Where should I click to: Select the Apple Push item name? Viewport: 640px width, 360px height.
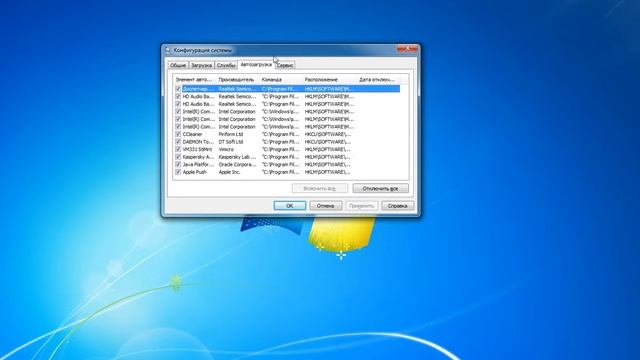(x=195, y=172)
